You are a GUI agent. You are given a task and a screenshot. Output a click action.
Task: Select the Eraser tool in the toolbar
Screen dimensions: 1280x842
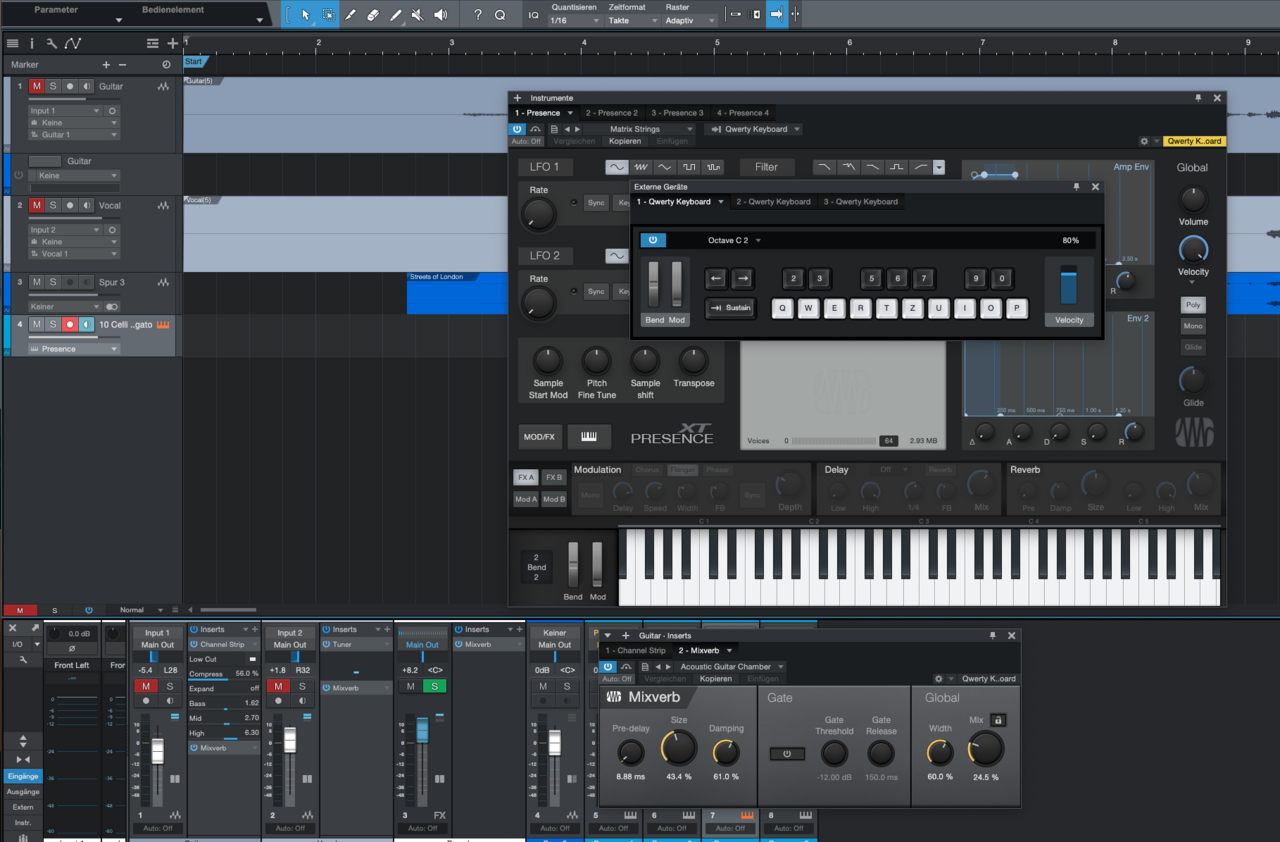(372, 15)
